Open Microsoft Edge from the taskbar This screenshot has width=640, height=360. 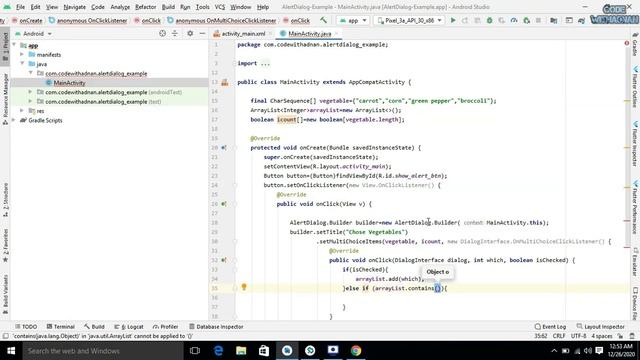tap(218, 351)
